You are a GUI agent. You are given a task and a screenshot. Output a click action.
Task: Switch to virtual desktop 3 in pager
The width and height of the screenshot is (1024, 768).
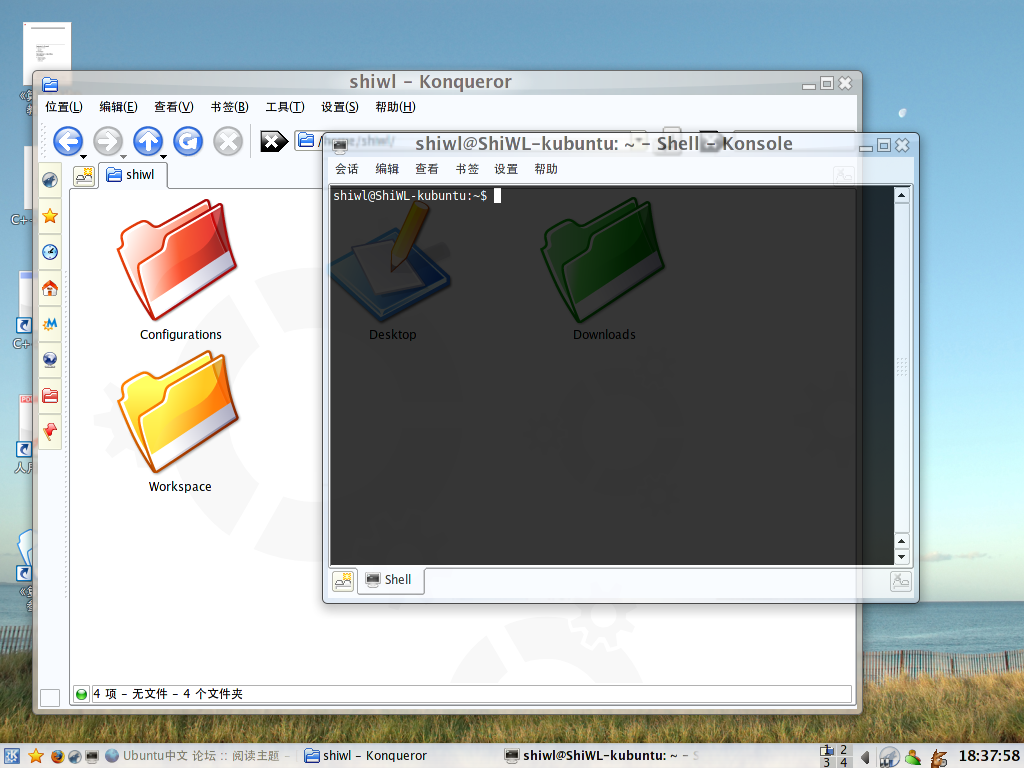coord(827,763)
